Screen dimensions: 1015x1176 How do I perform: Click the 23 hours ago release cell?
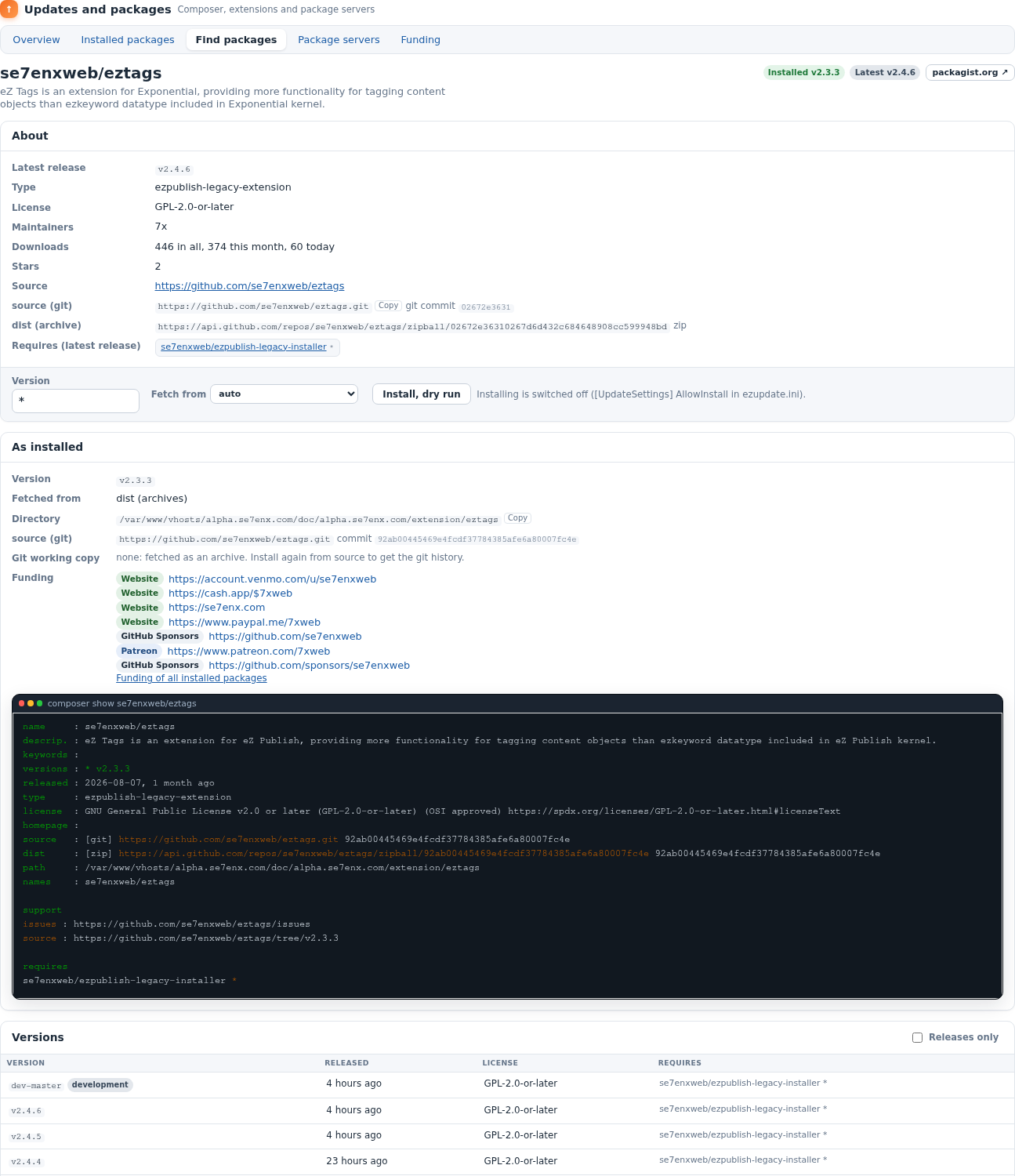pyautogui.click(x=357, y=1161)
